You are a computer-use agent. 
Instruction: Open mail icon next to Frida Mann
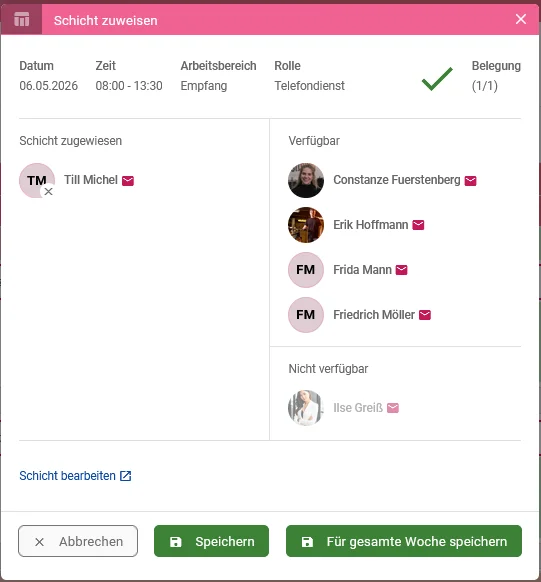pos(401,270)
